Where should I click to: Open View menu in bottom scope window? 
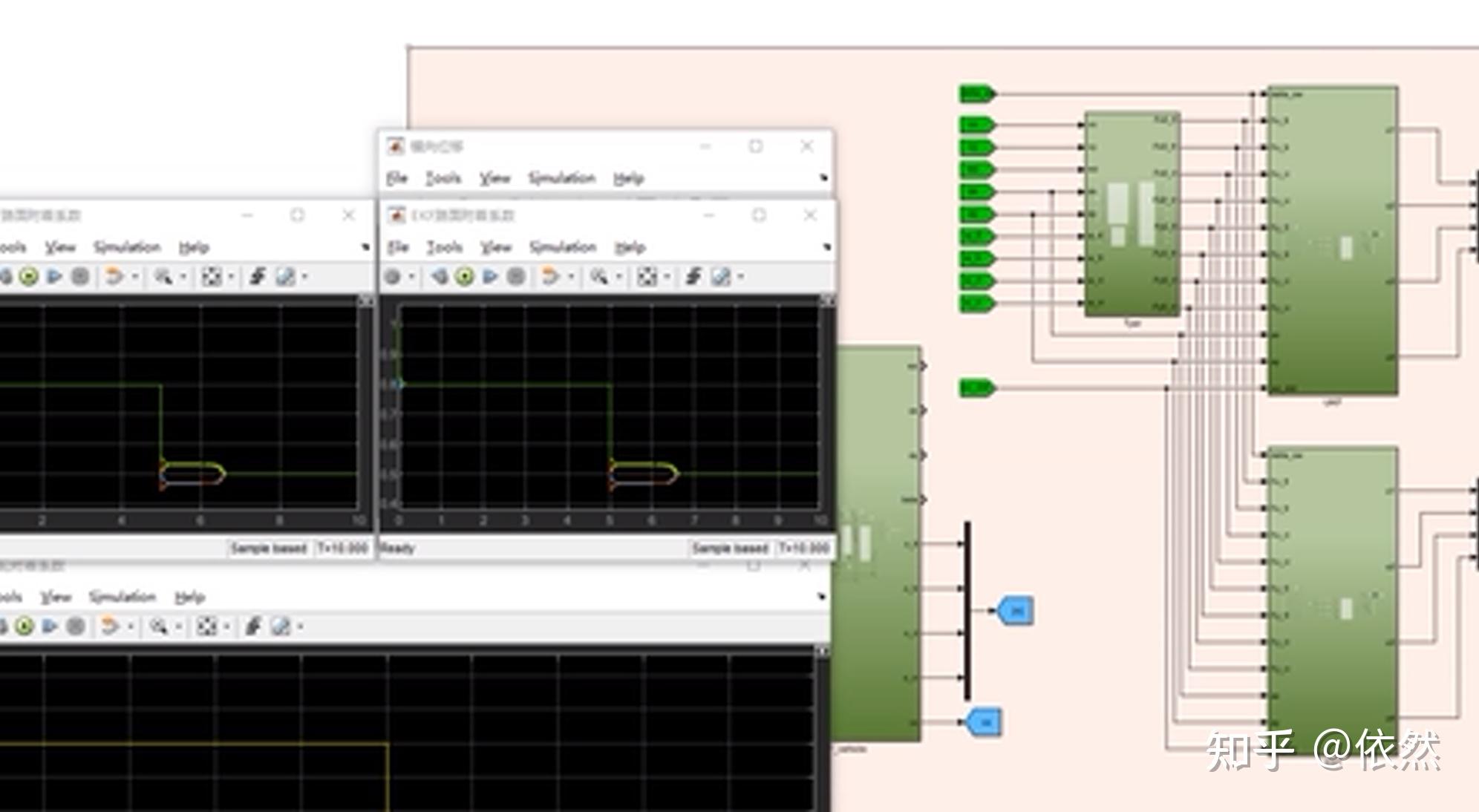point(56,597)
